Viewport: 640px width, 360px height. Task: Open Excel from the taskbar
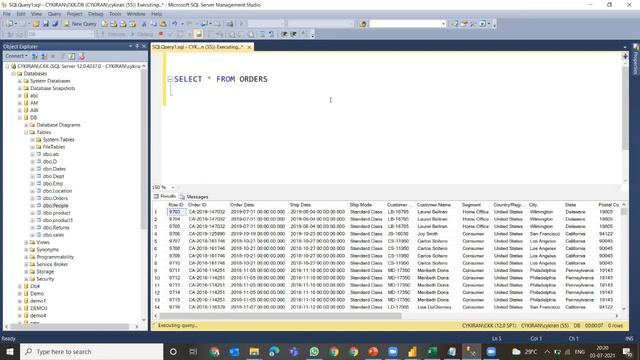coord(432,351)
